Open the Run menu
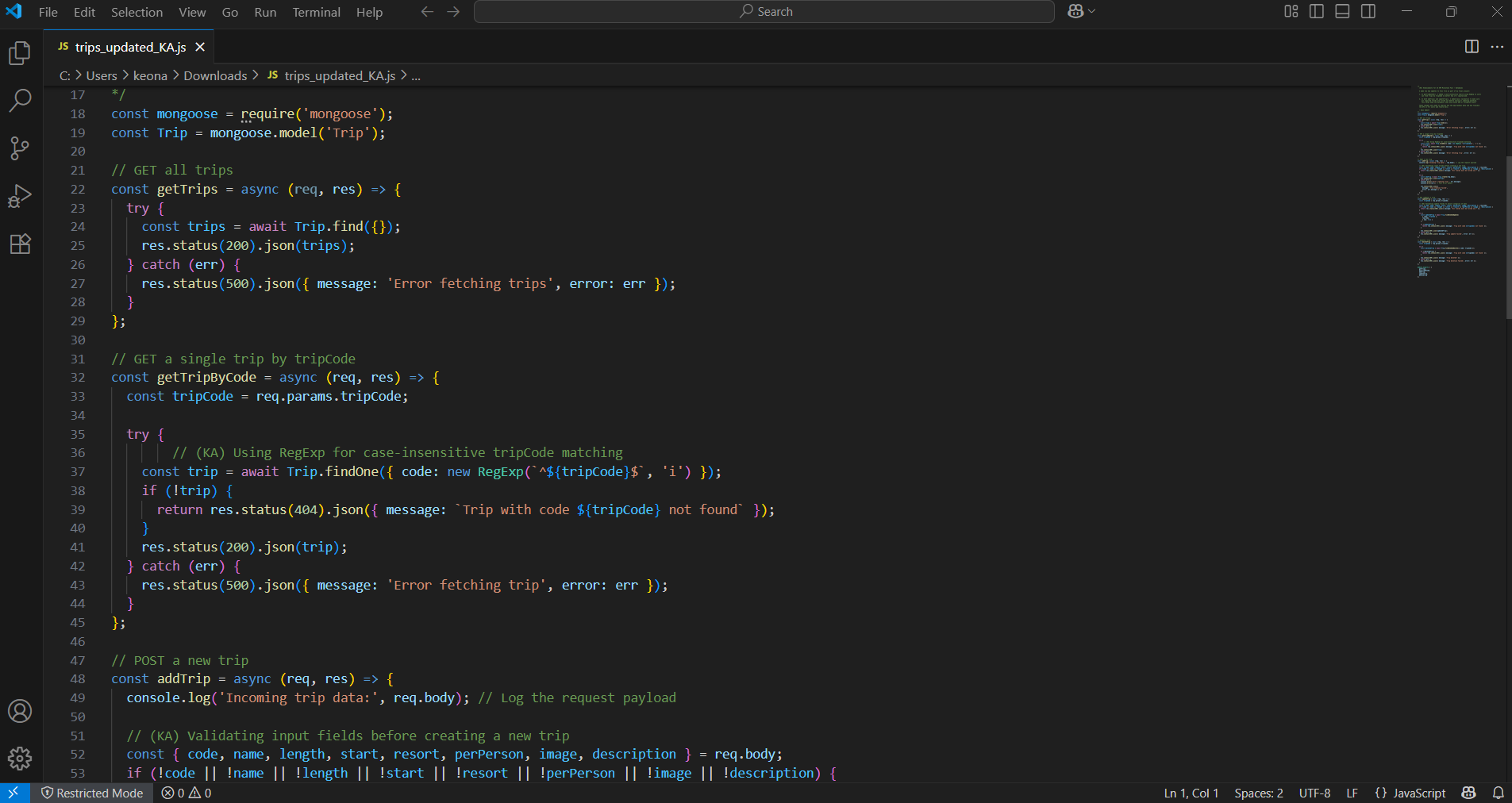Image resolution: width=1512 pixels, height=803 pixels. pyautogui.click(x=265, y=12)
